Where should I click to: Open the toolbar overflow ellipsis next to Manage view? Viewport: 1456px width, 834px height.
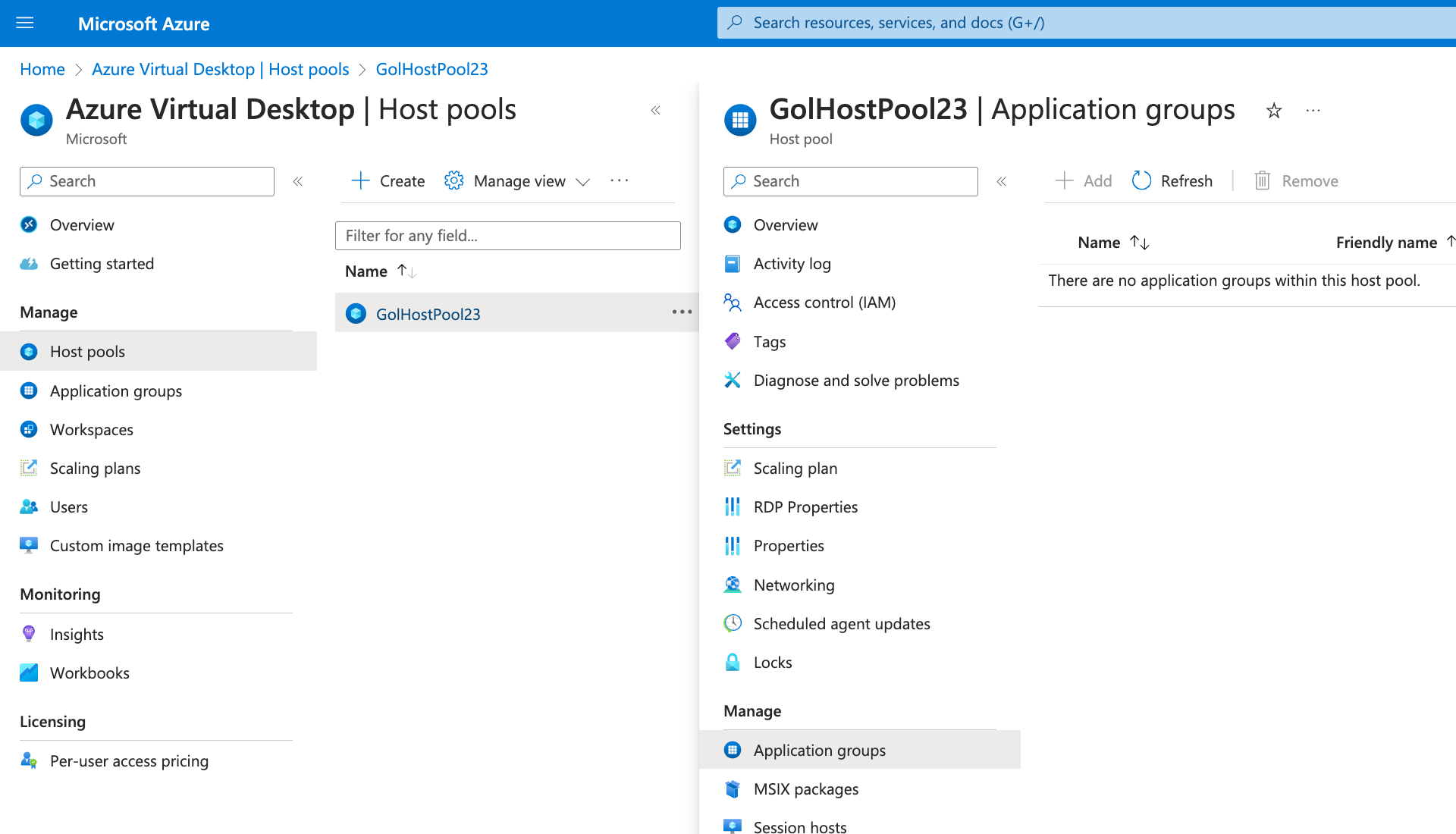coord(620,180)
